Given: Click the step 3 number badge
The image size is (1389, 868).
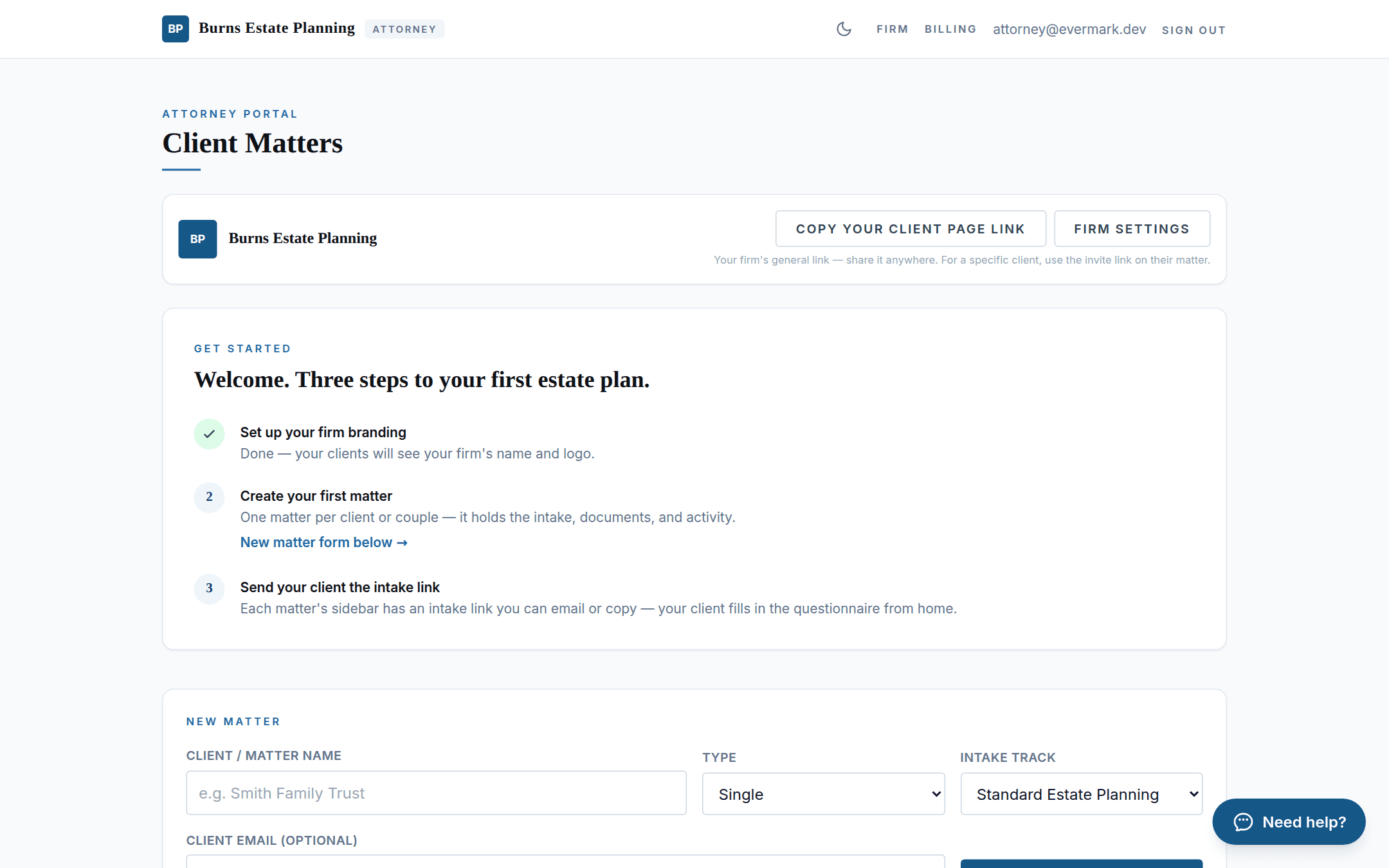Looking at the screenshot, I should tap(209, 588).
